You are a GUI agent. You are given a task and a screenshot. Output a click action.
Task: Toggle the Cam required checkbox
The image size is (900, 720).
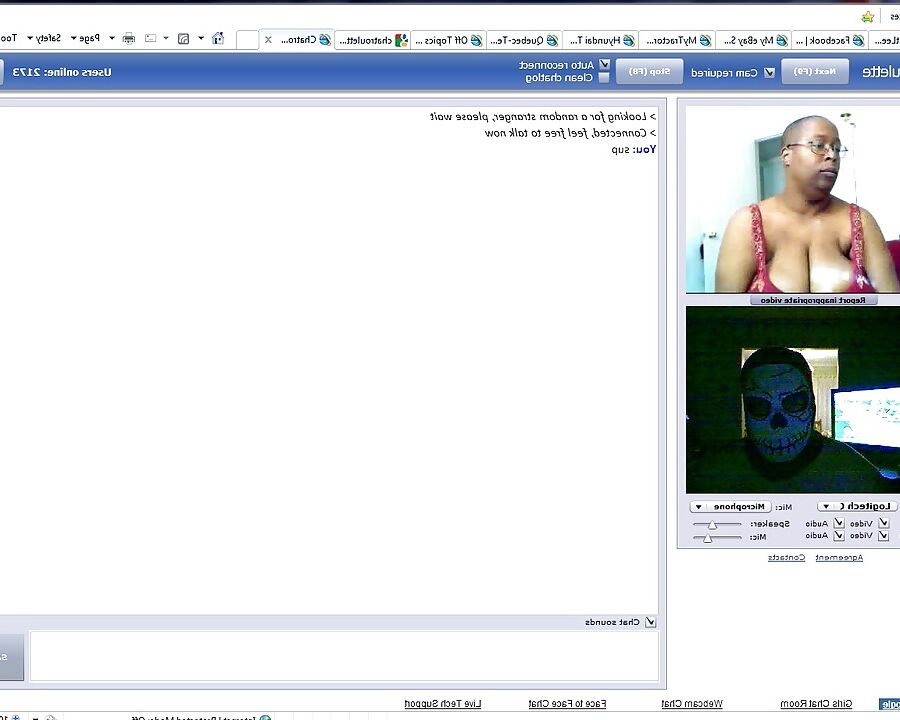[770, 72]
